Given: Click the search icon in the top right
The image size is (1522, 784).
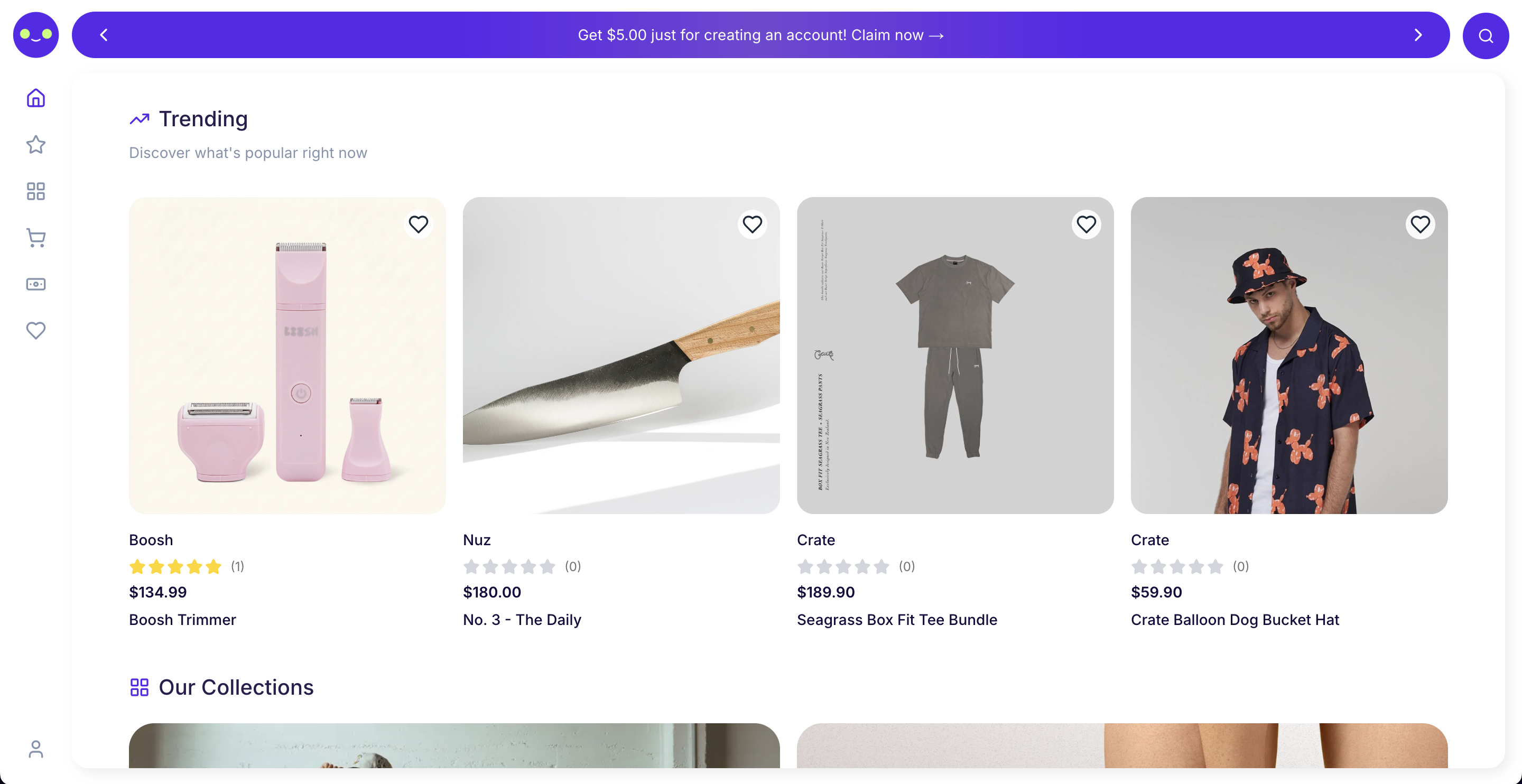Looking at the screenshot, I should tap(1486, 35).
